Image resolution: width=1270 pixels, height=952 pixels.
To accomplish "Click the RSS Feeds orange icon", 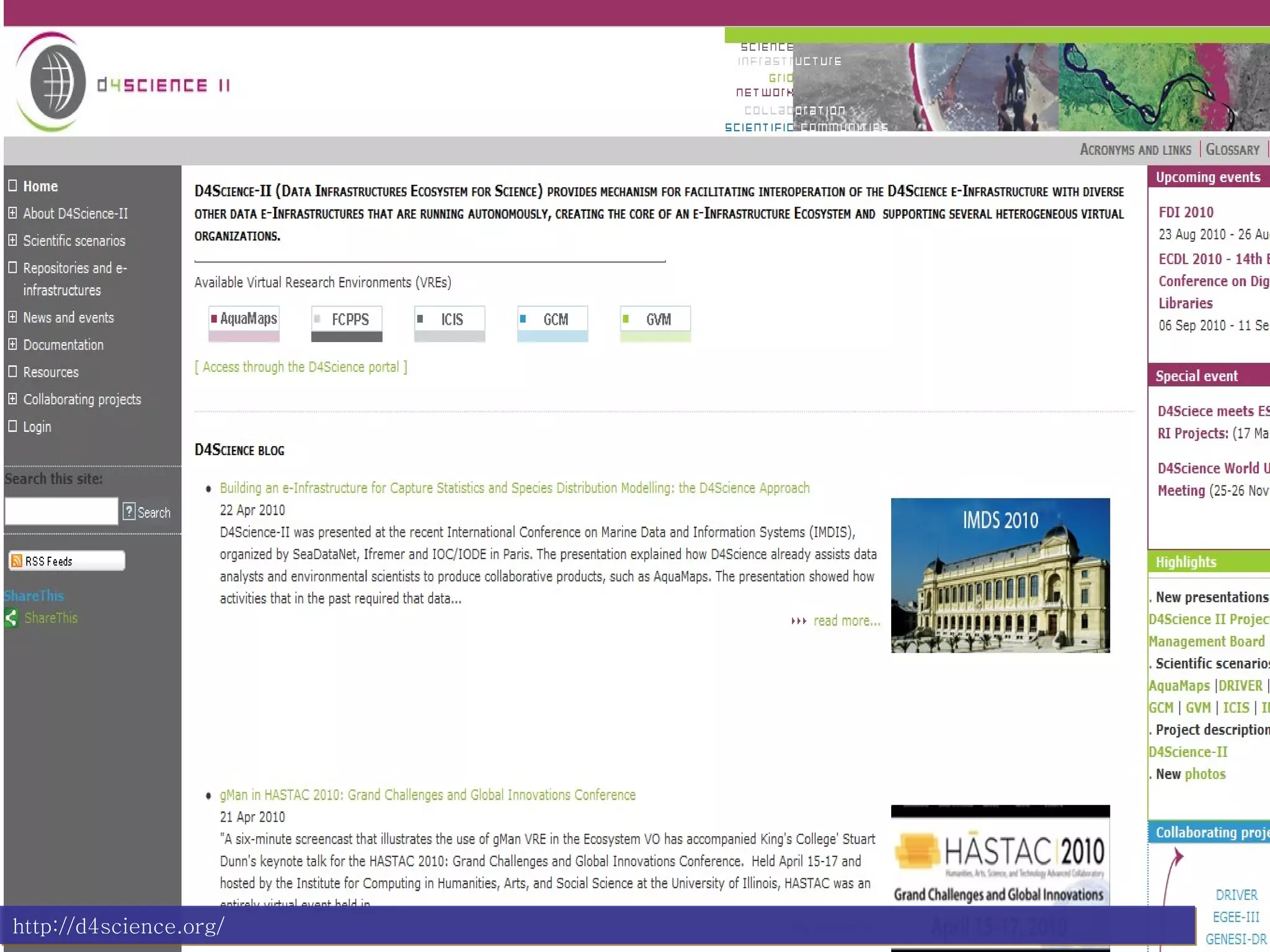I will tap(17, 561).
